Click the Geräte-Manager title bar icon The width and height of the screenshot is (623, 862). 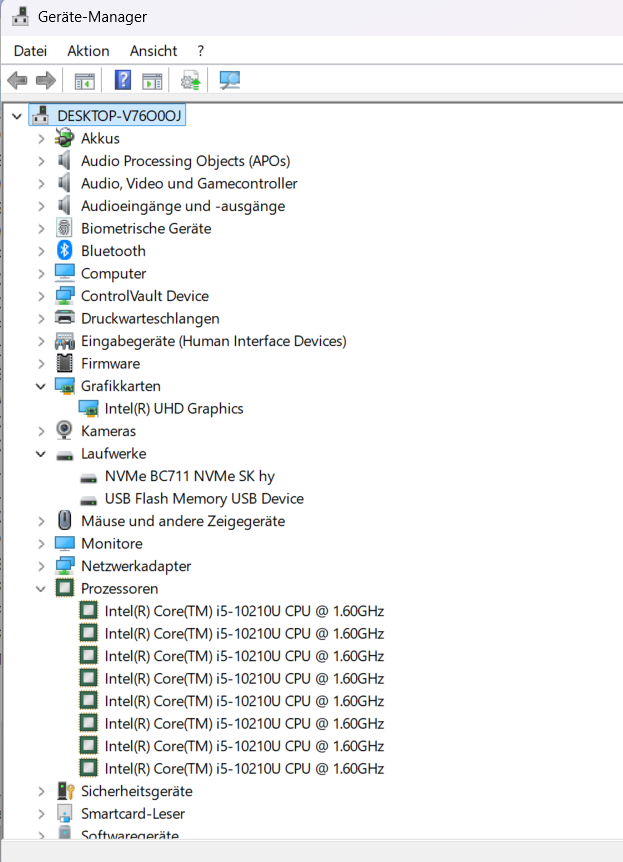point(20,16)
